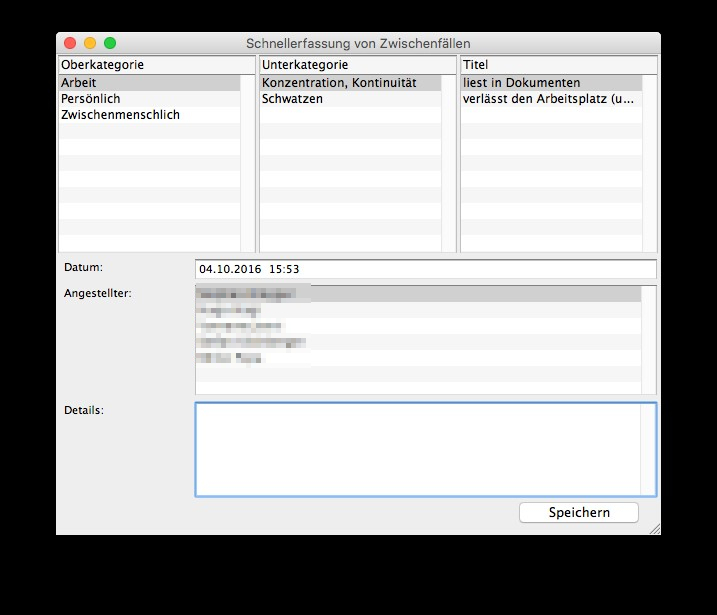
Task: Click the Angestellter list scrollbar
Action: click(648, 339)
